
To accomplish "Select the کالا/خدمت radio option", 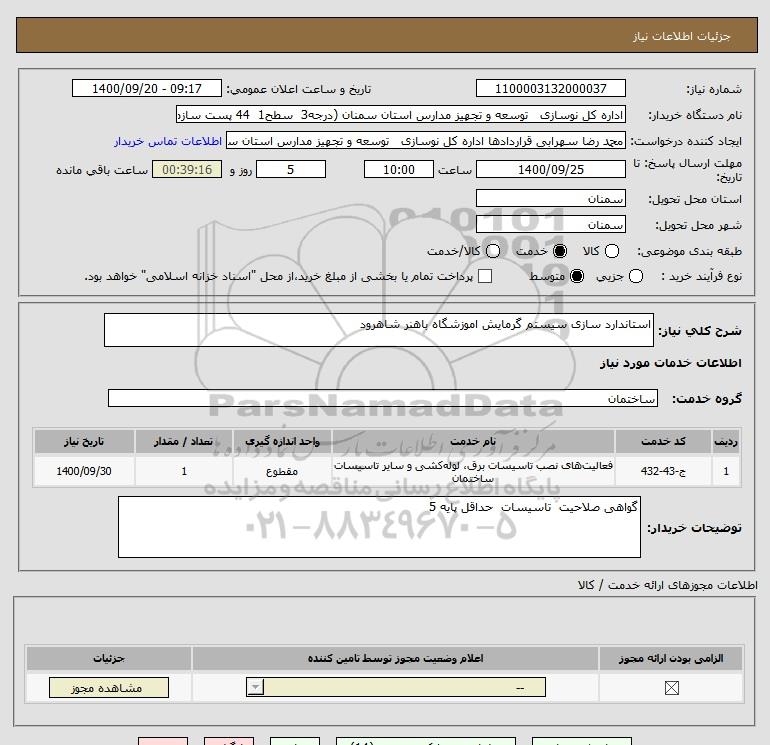I will (493, 251).
